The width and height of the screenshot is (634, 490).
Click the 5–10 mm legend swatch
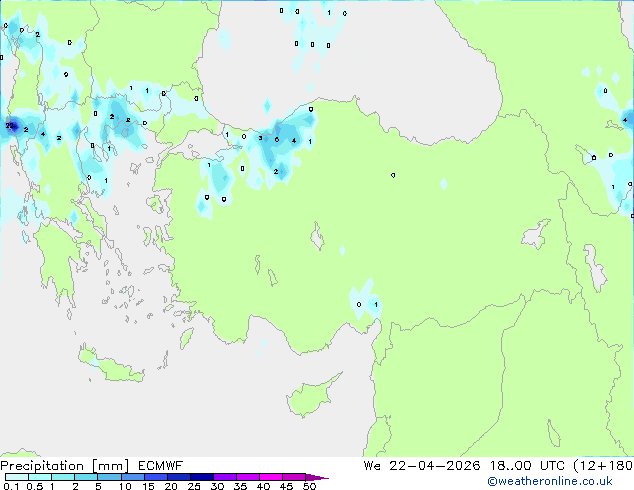(x=109, y=477)
